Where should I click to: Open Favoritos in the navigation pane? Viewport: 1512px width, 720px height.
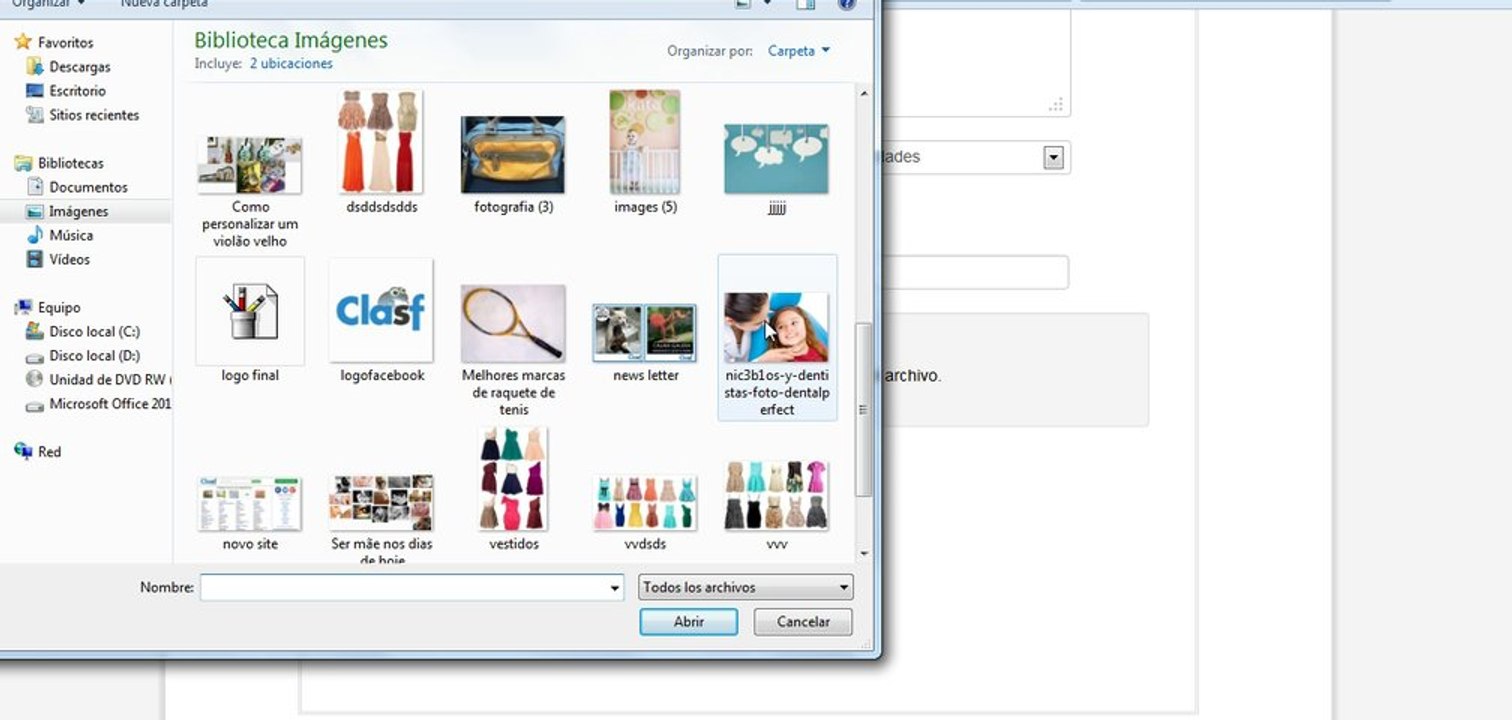[65, 43]
